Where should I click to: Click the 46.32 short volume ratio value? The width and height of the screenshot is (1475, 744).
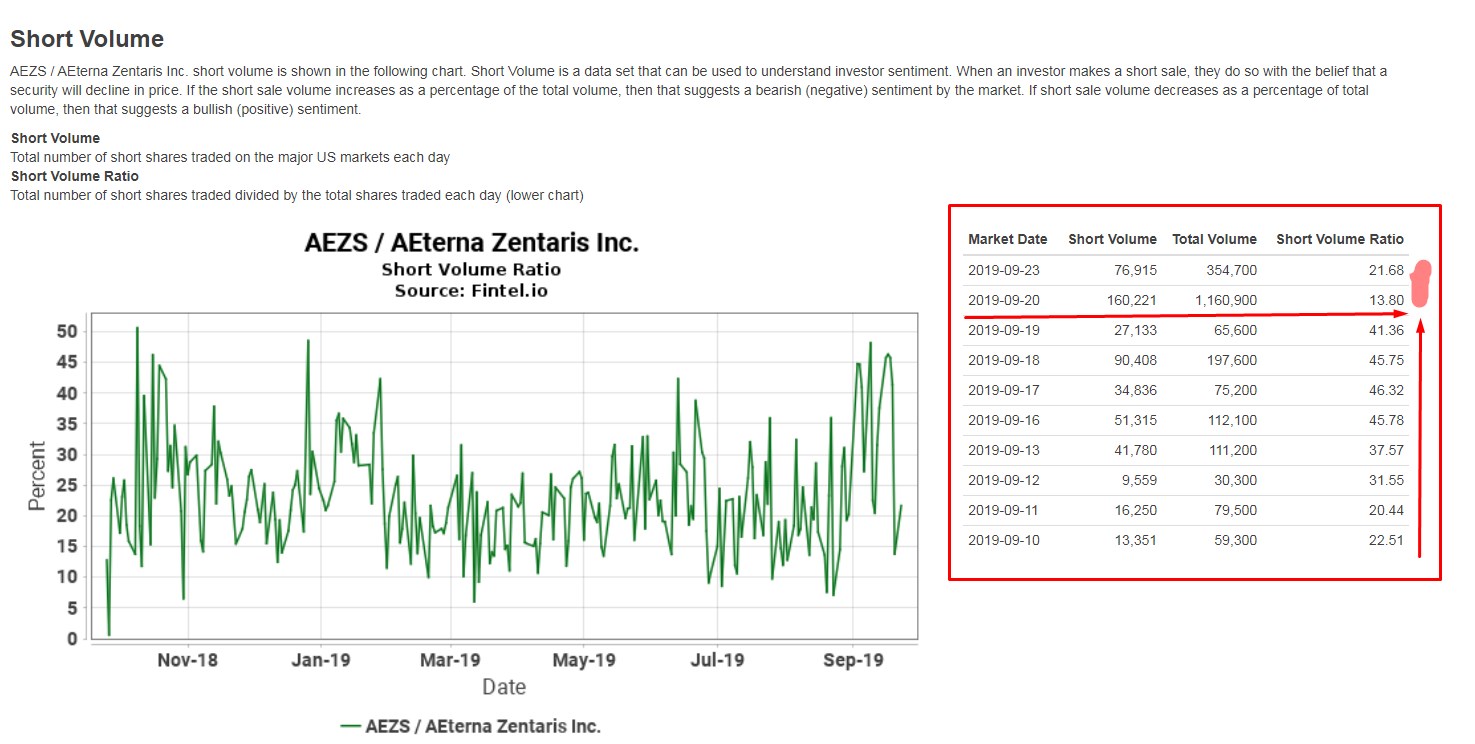point(1386,390)
